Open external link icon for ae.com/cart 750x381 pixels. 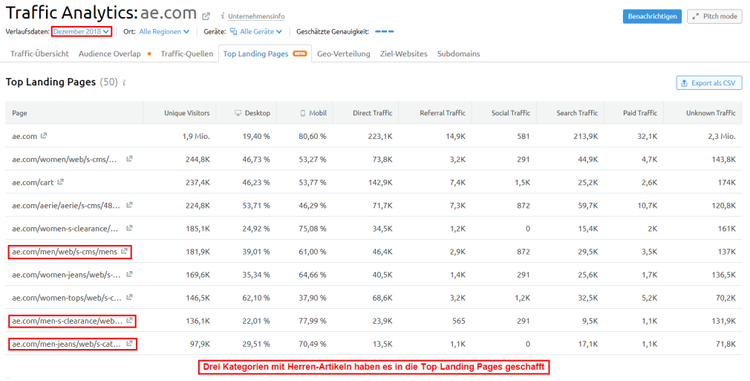pos(60,182)
